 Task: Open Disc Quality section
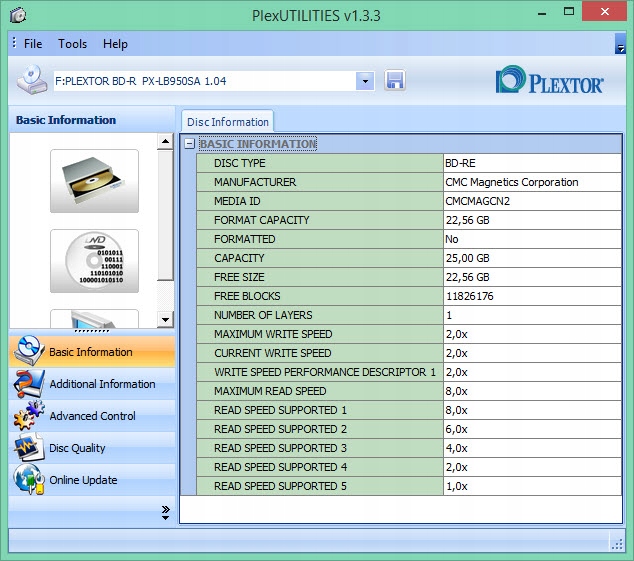tap(92, 448)
